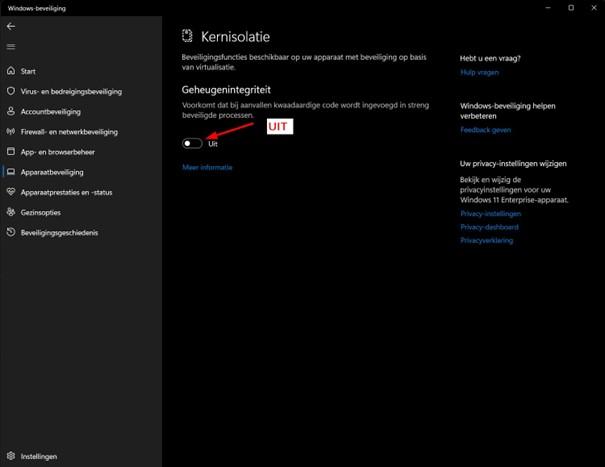Click the Gezinsopties family icon
The width and height of the screenshot is (605, 467).
pos(11,212)
